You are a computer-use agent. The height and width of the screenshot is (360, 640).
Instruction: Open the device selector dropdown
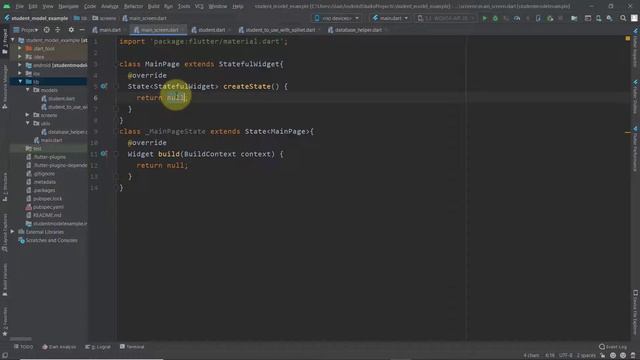pos(337,18)
